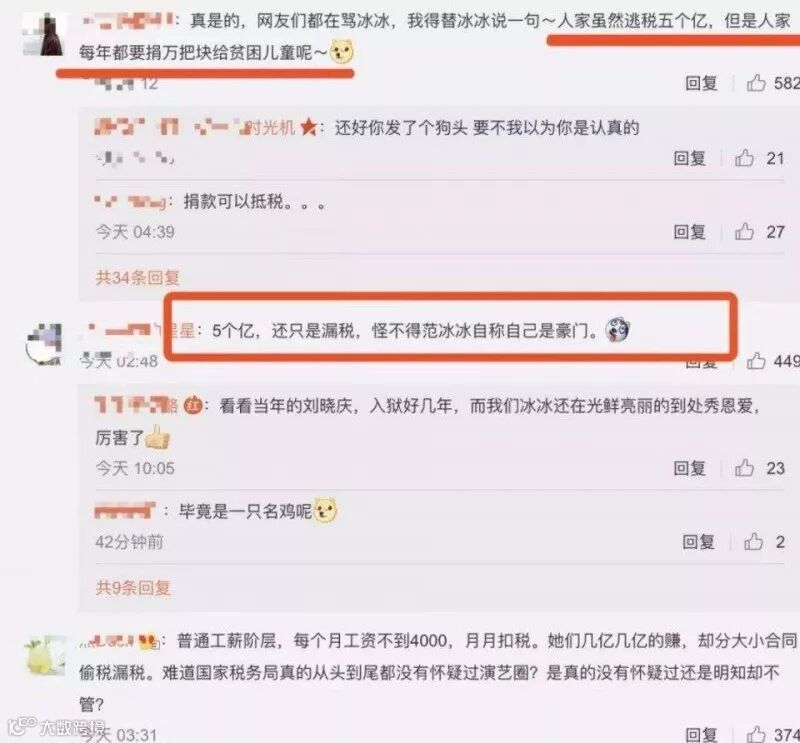Viewport: 800px width, 743px height.
Task: Open the avatar of the 5个亿 commenter
Action: [x=44, y=344]
